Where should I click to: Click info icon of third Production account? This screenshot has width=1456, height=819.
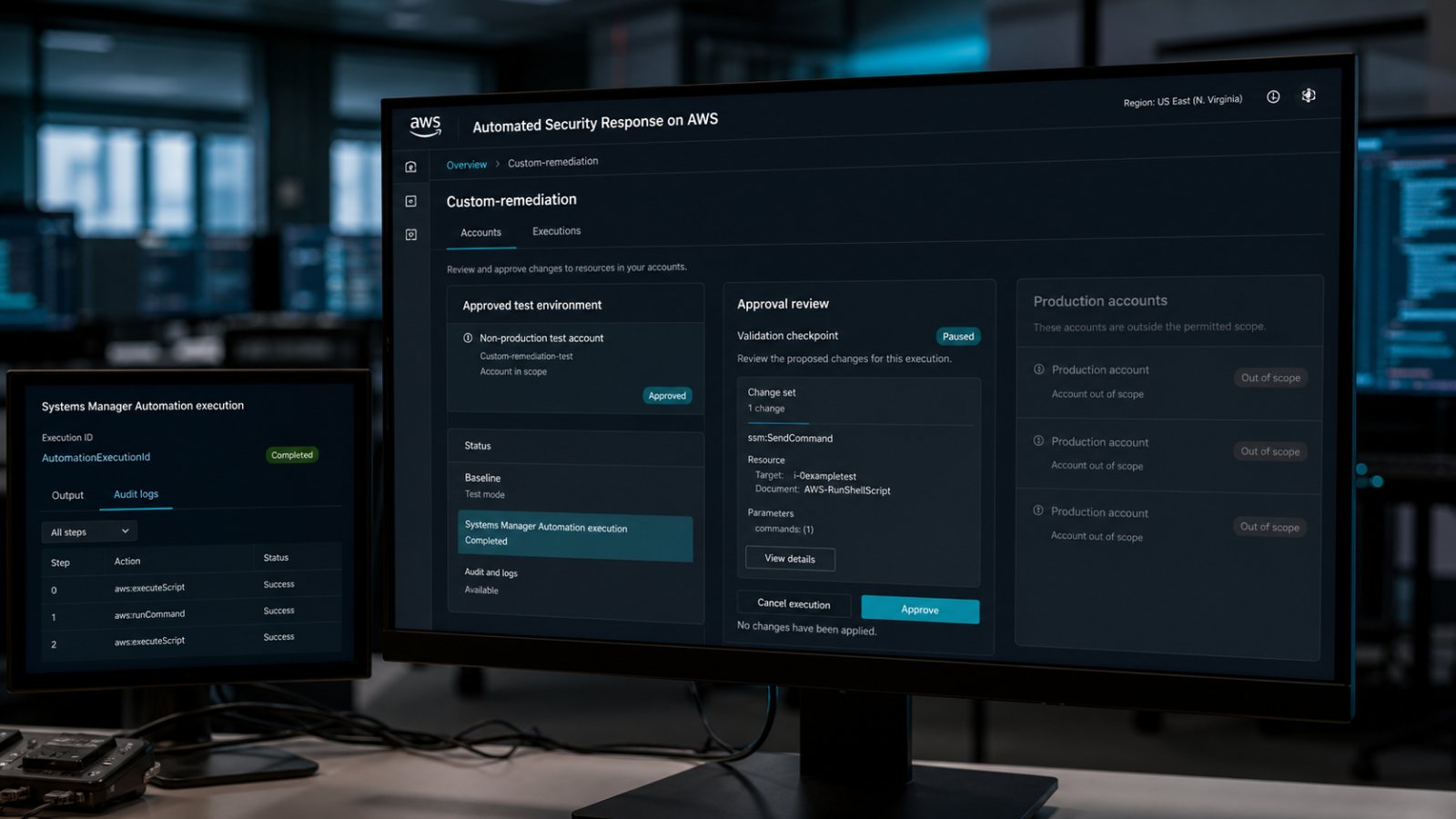(x=1038, y=511)
